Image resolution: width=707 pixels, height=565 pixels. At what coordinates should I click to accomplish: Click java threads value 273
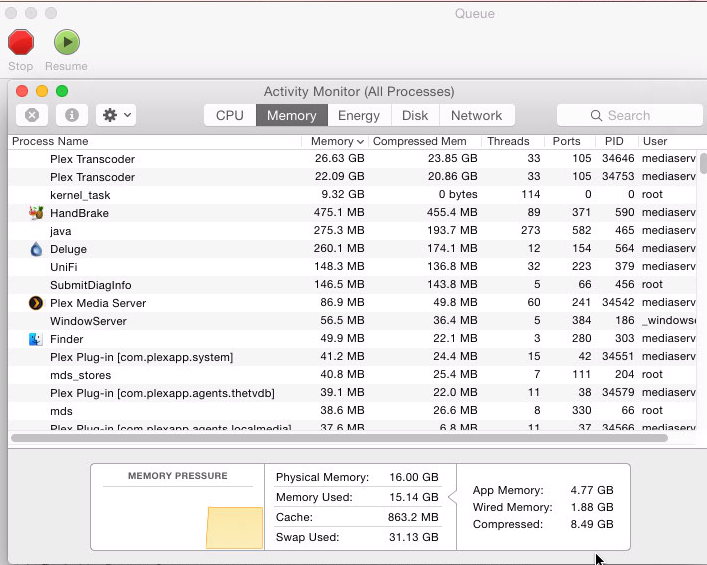coord(531,230)
